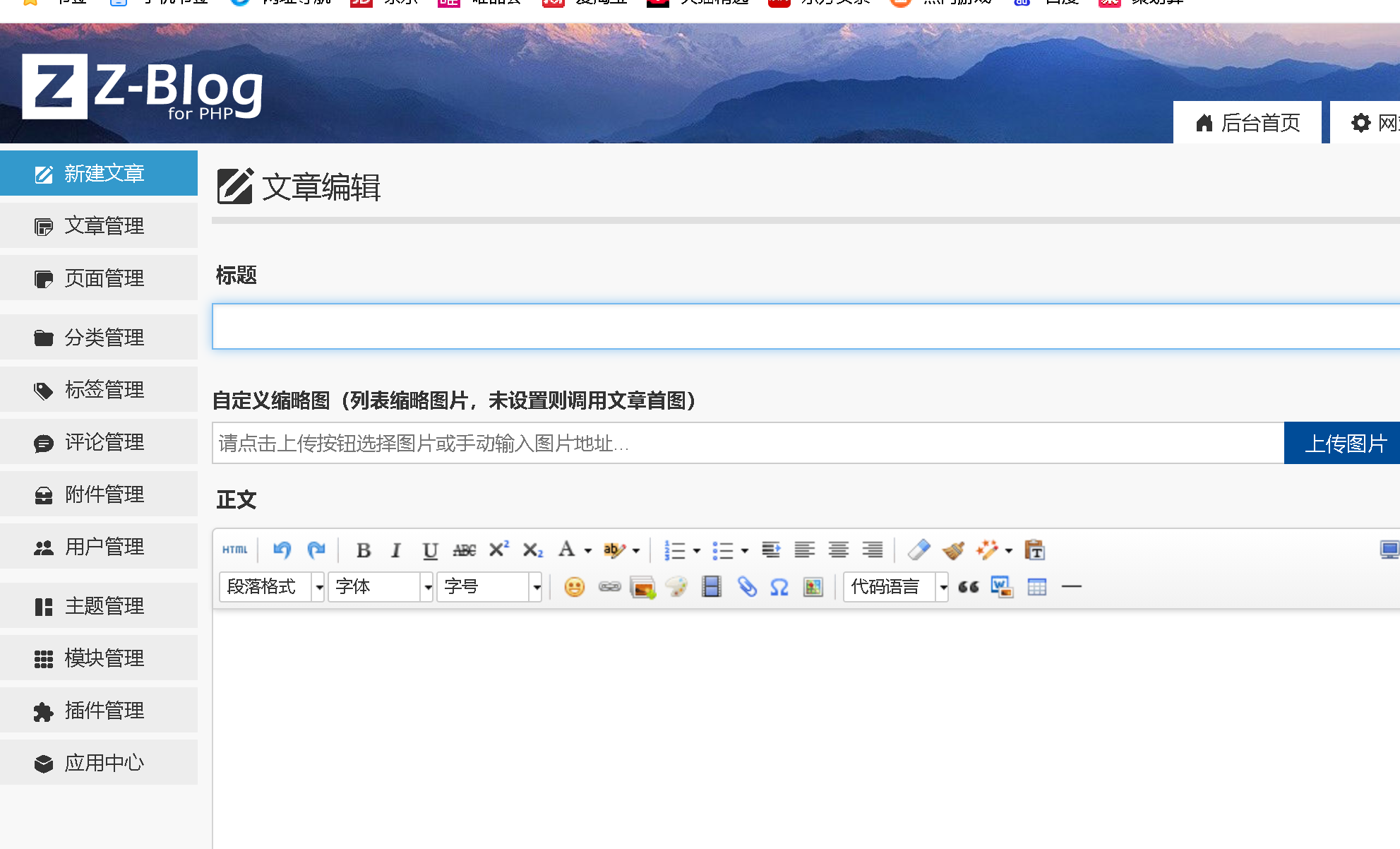Image resolution: width=1400 pixels, height=849 pixels.
Task: Open the 字号 font size dropdown
Action: (489, 587)
